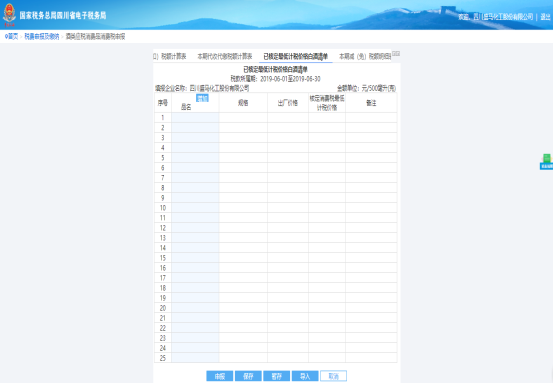Click the 序号 column header
This screenshot has height=384, width=553.
[163, 103]
